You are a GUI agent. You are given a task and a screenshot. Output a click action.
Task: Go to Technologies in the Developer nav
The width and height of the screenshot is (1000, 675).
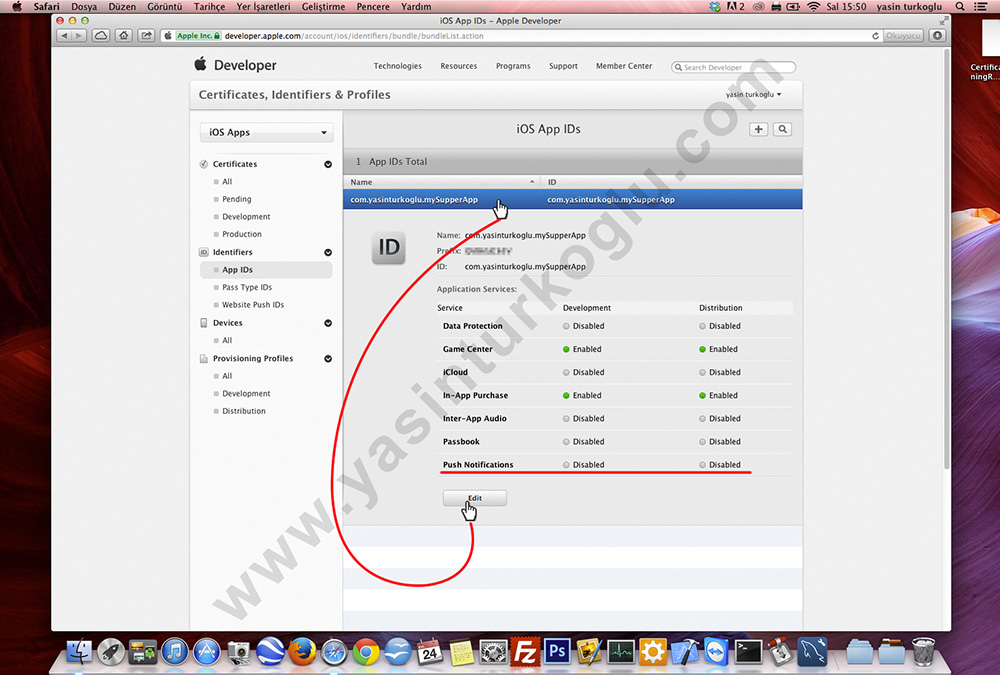(397, 66)
